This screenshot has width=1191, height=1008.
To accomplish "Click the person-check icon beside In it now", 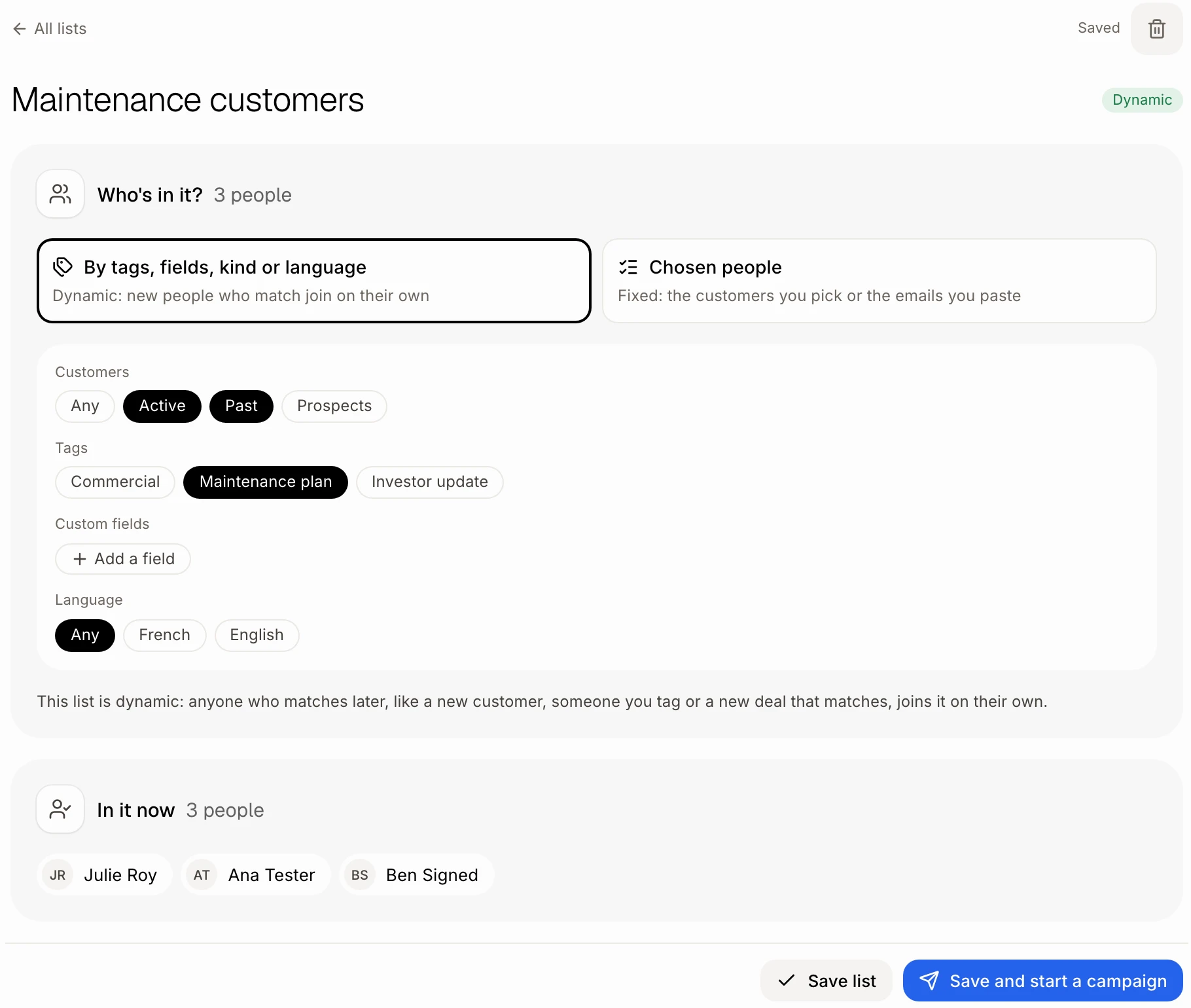I will pos(60,809).
